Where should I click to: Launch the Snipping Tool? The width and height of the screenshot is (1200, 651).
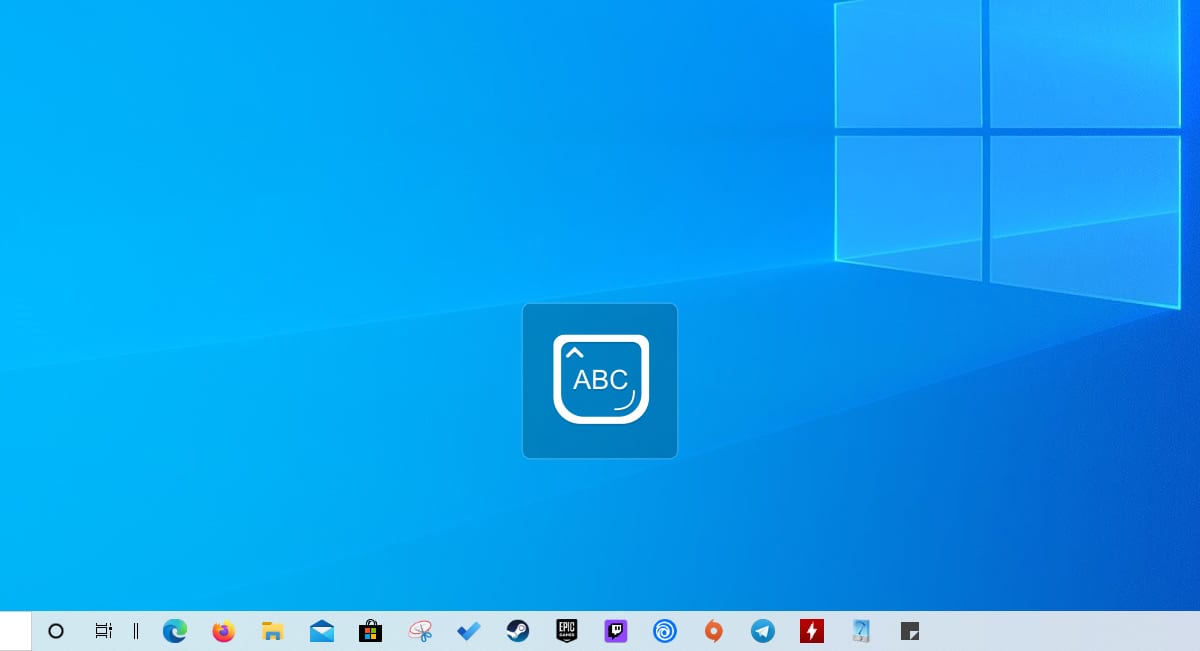[419, 631]
